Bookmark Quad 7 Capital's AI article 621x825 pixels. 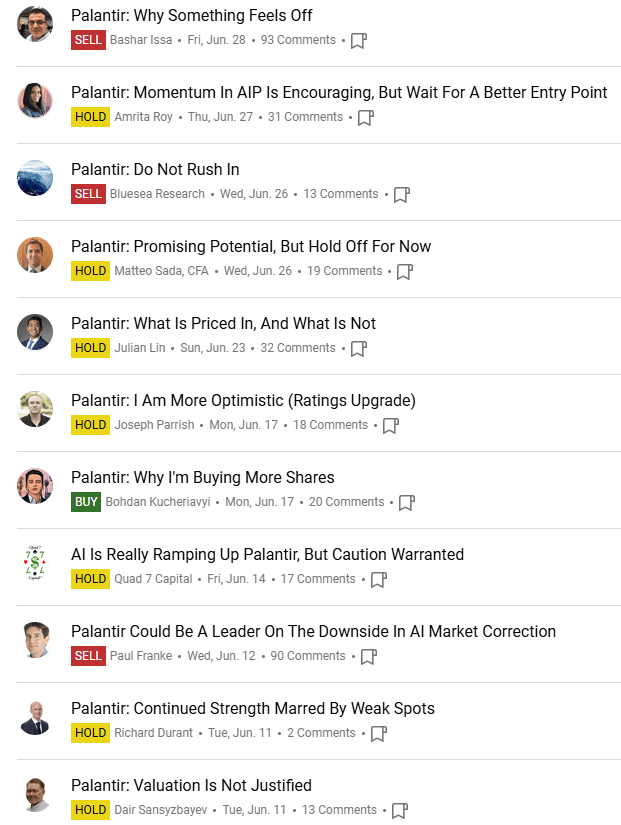[x=378, y=580]
